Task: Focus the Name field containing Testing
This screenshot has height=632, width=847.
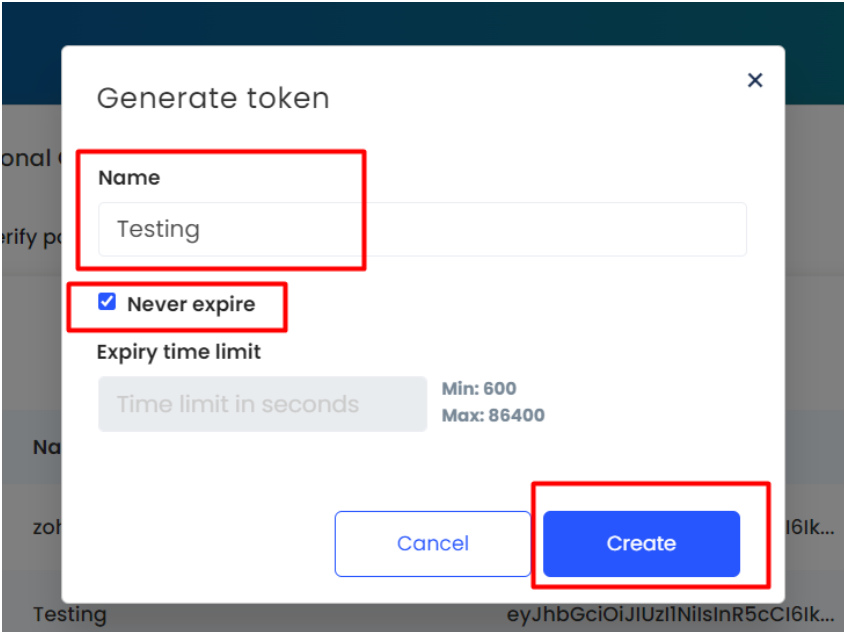Action: [x=422, y=229]
